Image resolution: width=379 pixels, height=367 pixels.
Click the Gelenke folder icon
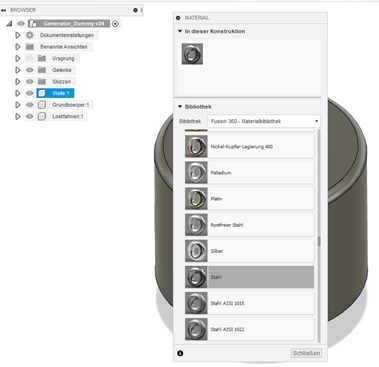42,70
